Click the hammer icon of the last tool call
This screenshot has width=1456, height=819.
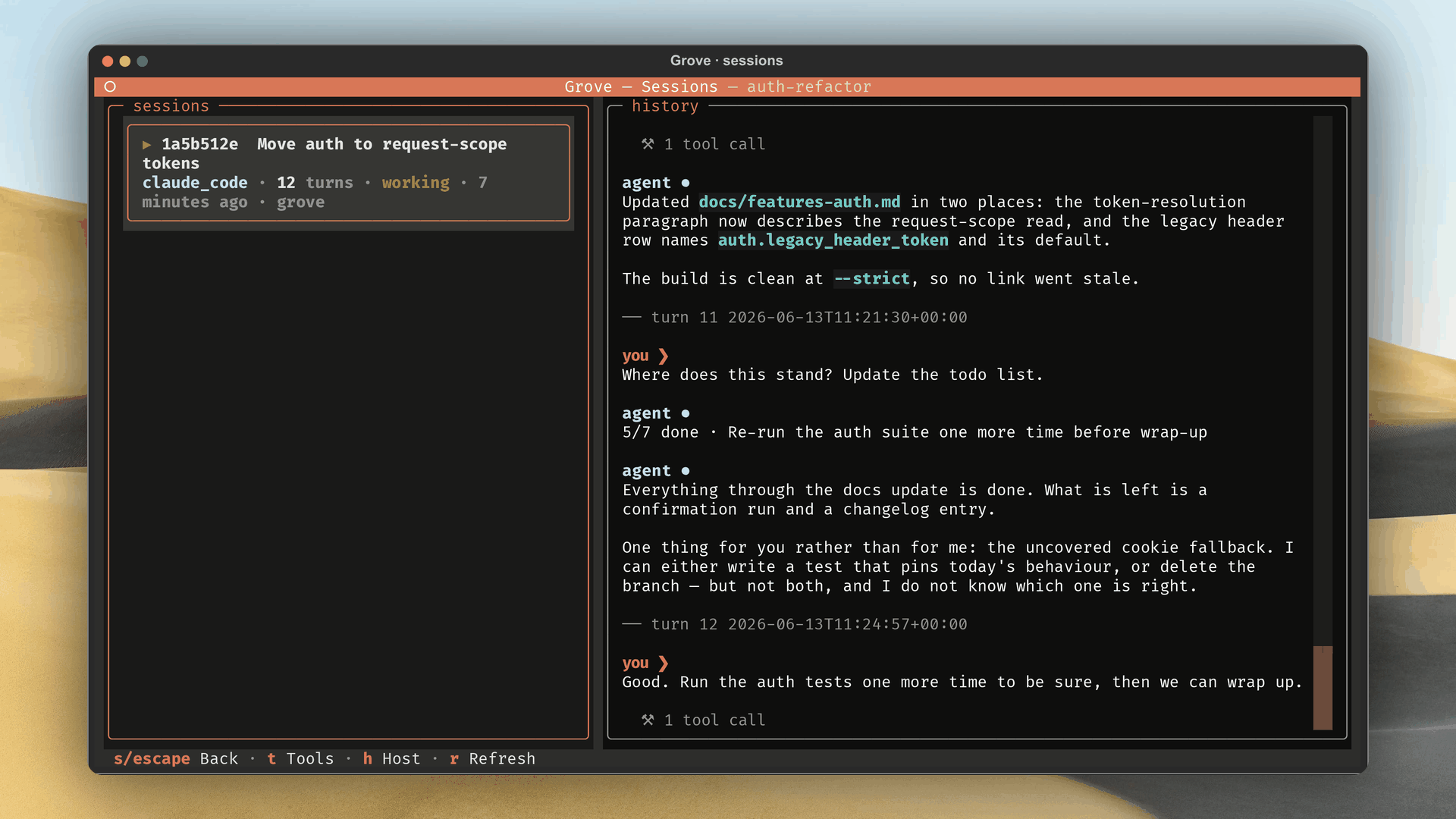648,720
